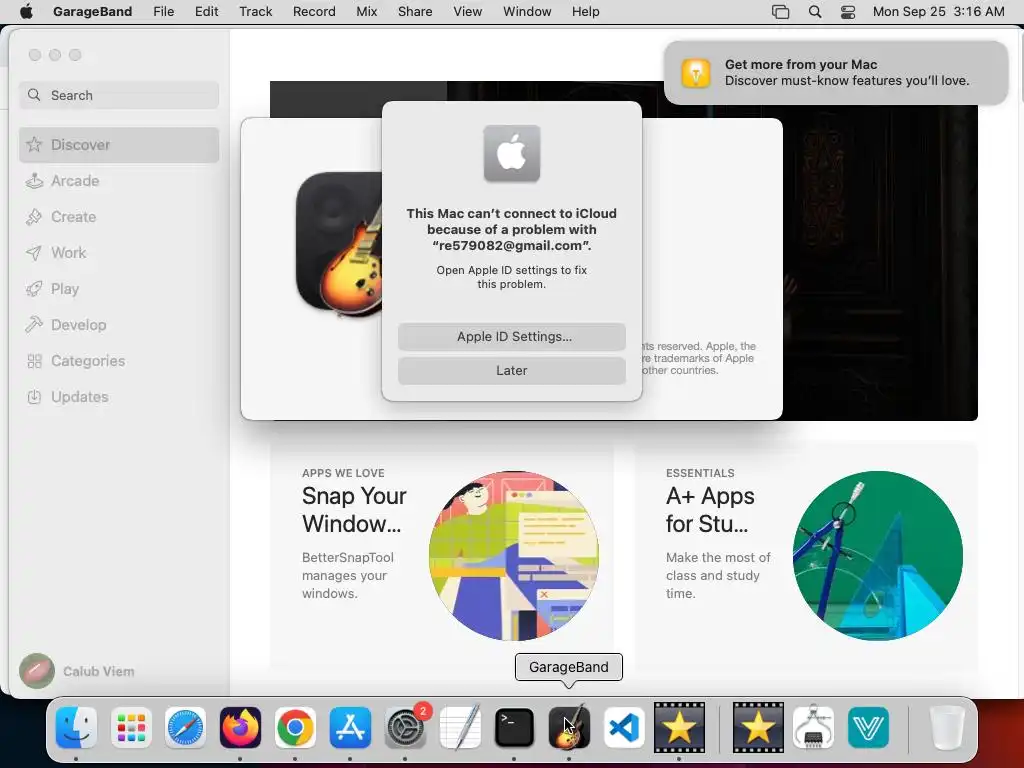Screen dimensions: 1024x768
Task: Open the GarageBand menu
Action: coord(92,12)
